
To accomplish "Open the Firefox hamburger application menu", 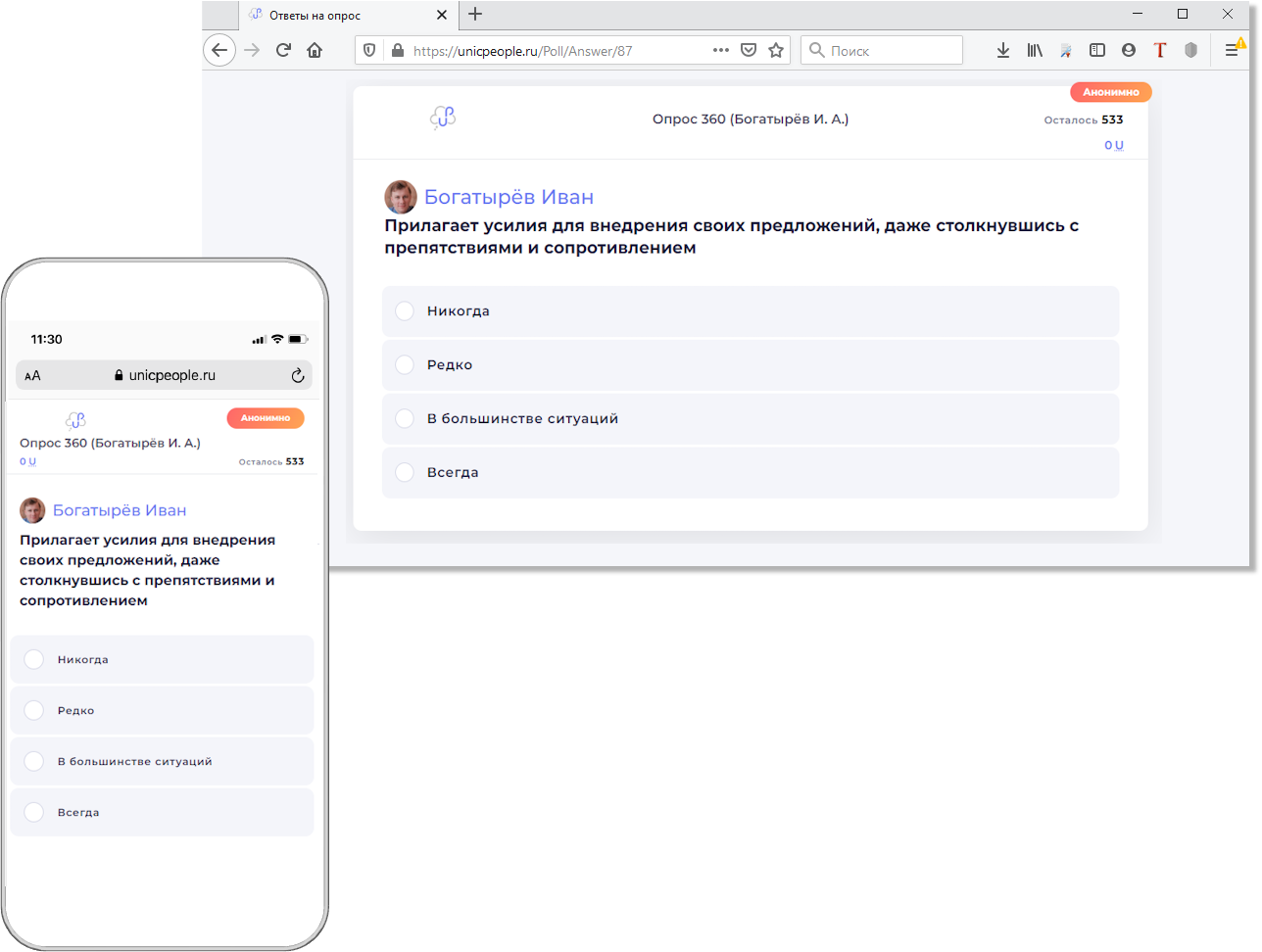I will 1232,50.
